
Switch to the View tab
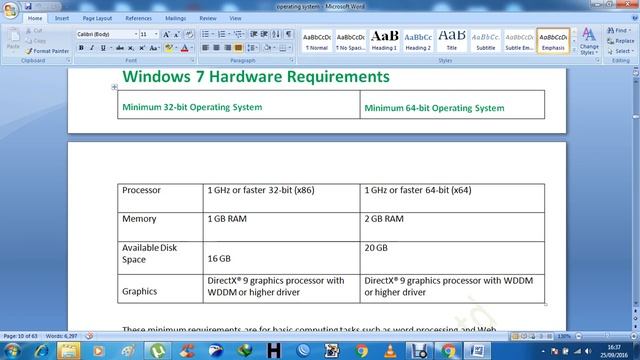(x=235, y=18)
